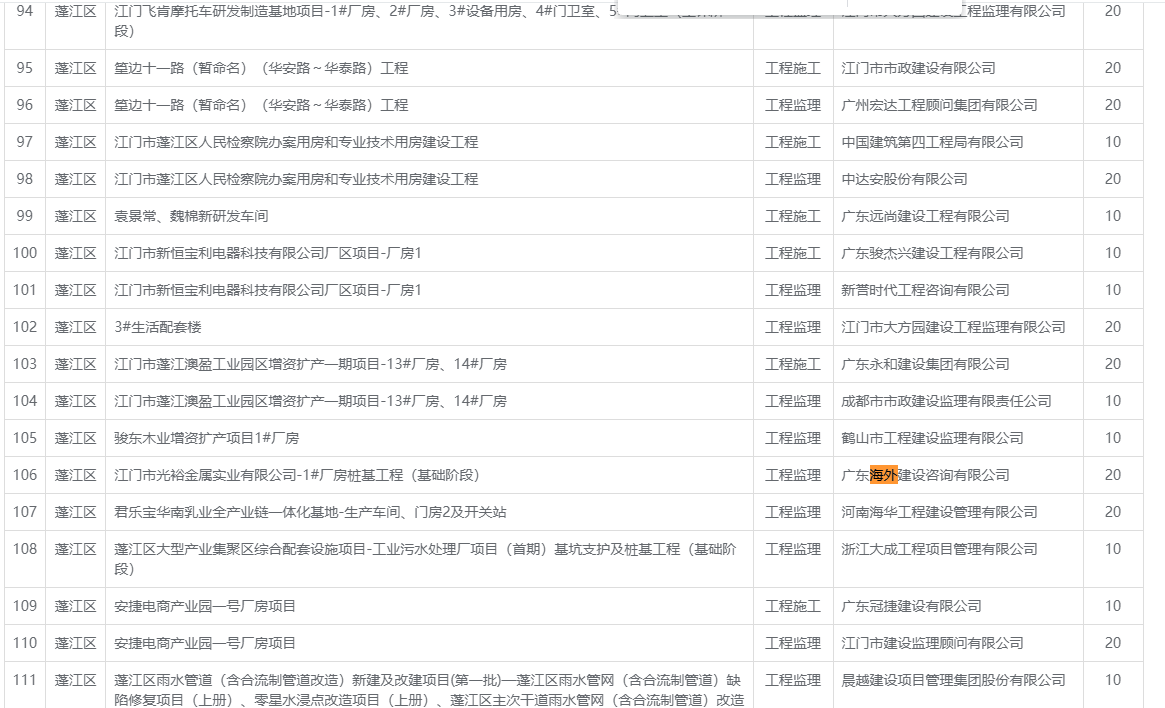The width and height of the screenshot is (1165, 708).
Task: Click "工程监理" type in row 102
Action: click(x=792, y=327)
